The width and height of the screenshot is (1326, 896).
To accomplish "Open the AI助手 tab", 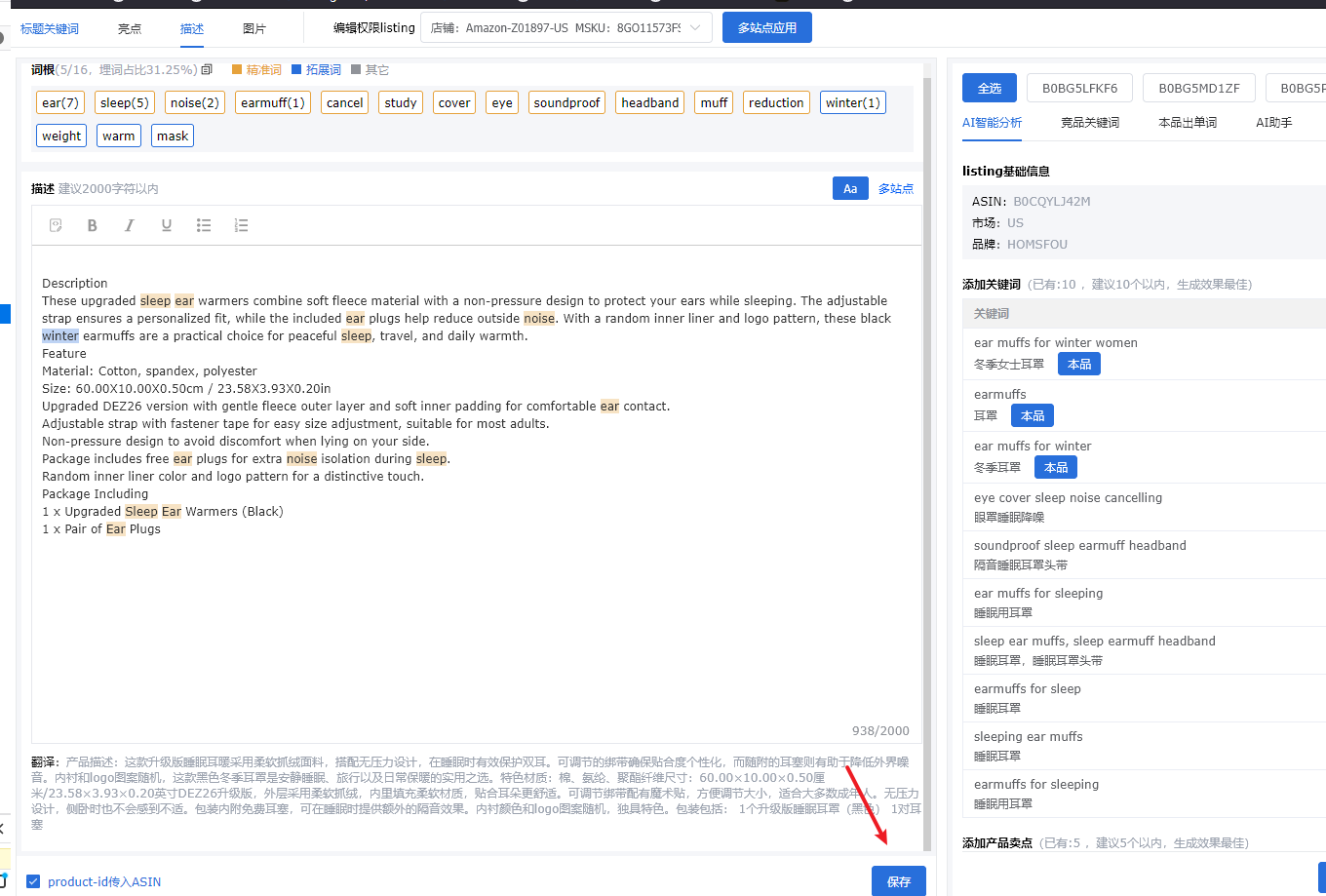I will [x=1274, y=123].
